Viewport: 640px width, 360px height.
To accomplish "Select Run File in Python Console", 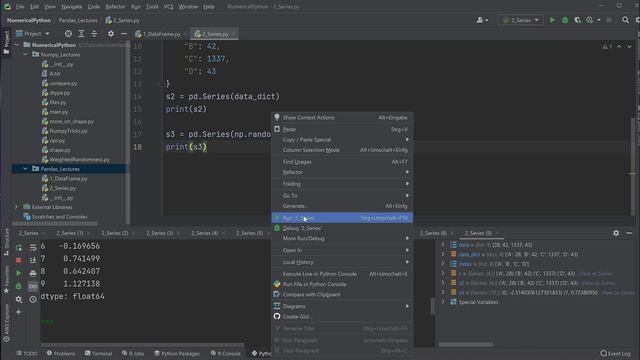I will (342, 284).
